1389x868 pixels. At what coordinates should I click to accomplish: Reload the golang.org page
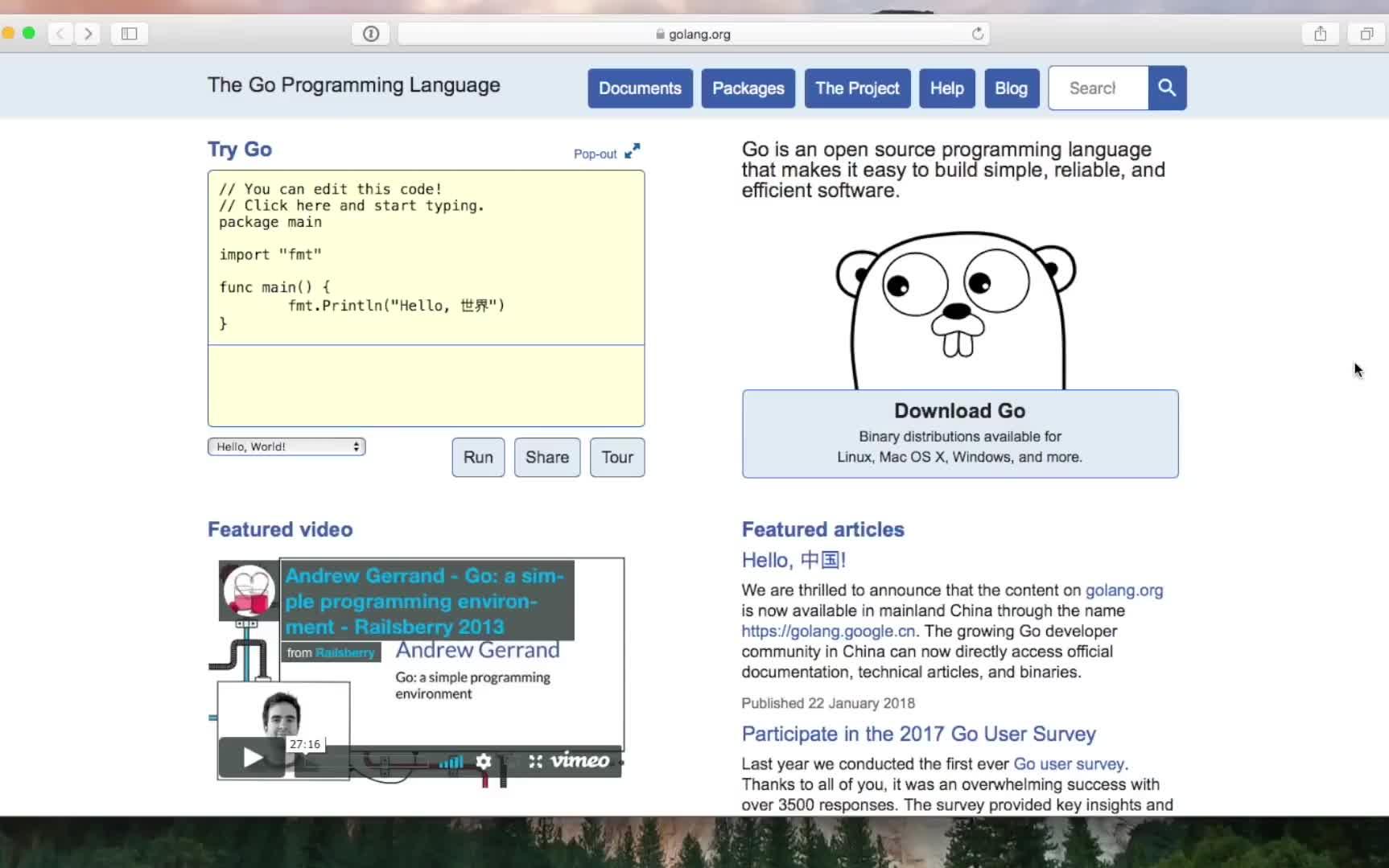(978, 34)
